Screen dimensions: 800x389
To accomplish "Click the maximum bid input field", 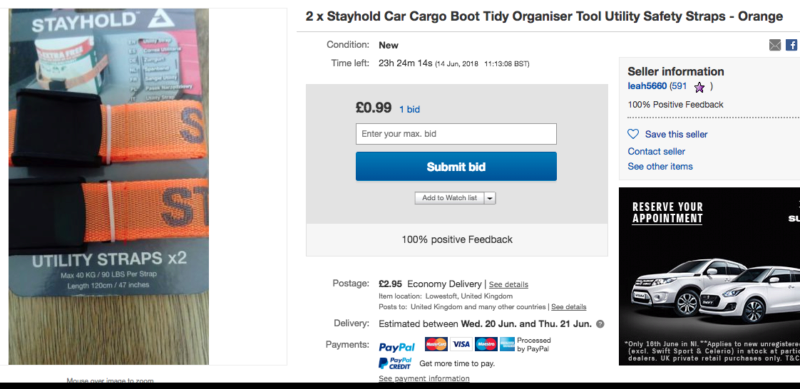I will 456,134.
